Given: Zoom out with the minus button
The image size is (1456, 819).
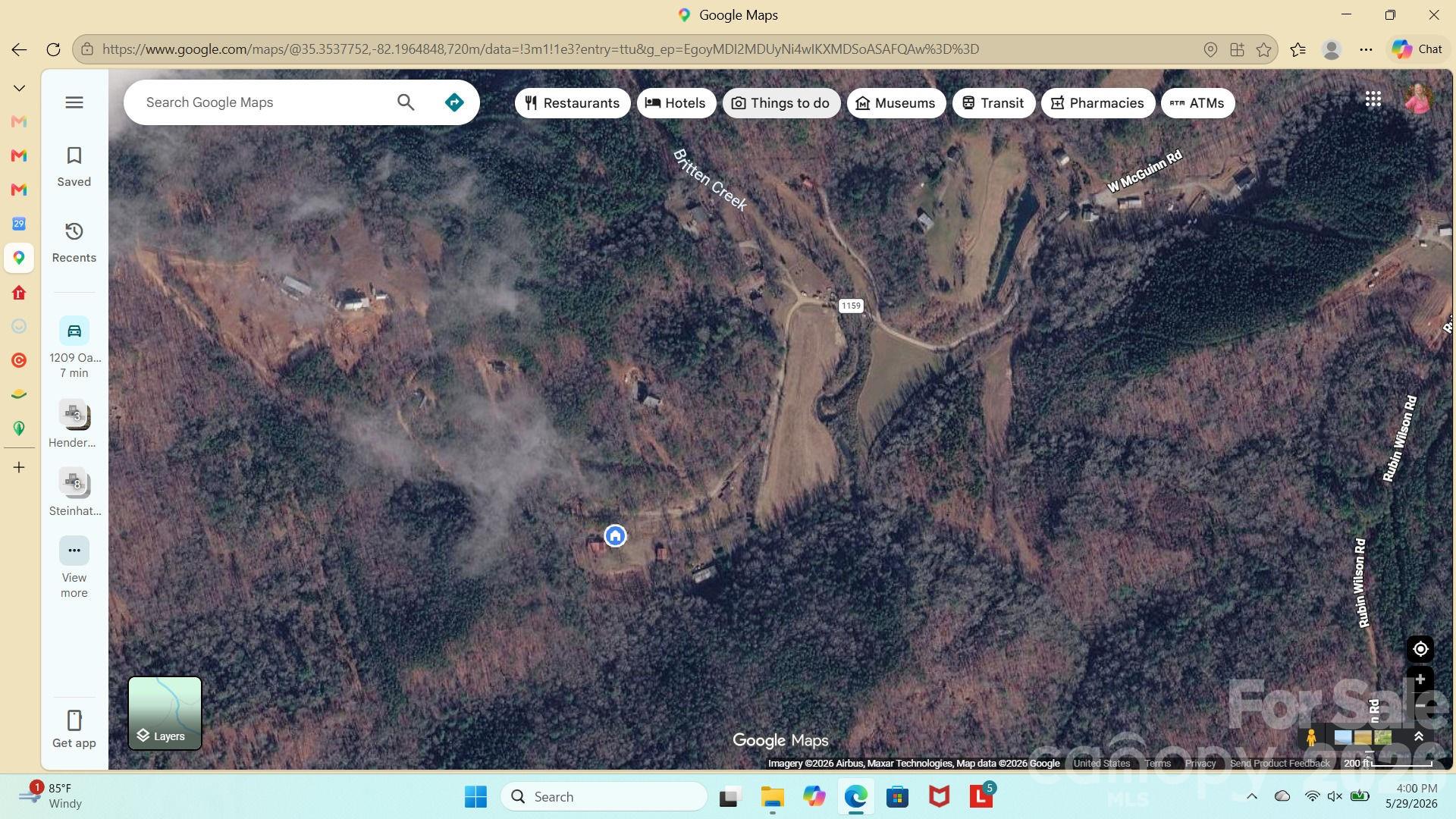Looking at the screenshot, I should tap(1420, 706).
